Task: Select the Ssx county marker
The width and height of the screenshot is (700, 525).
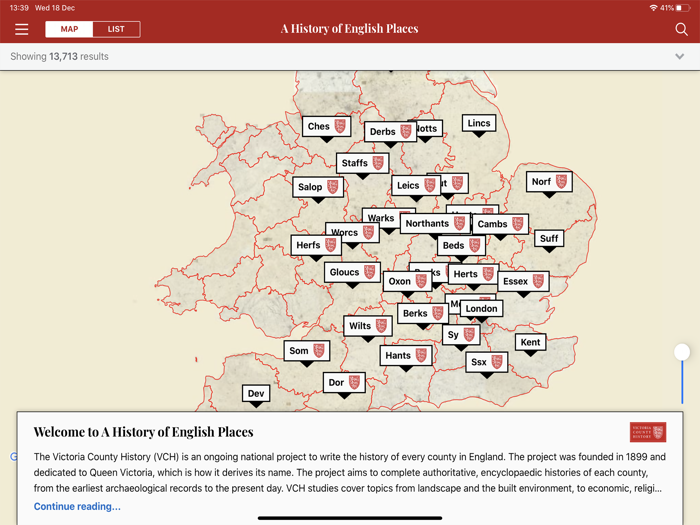Action: 487,362
